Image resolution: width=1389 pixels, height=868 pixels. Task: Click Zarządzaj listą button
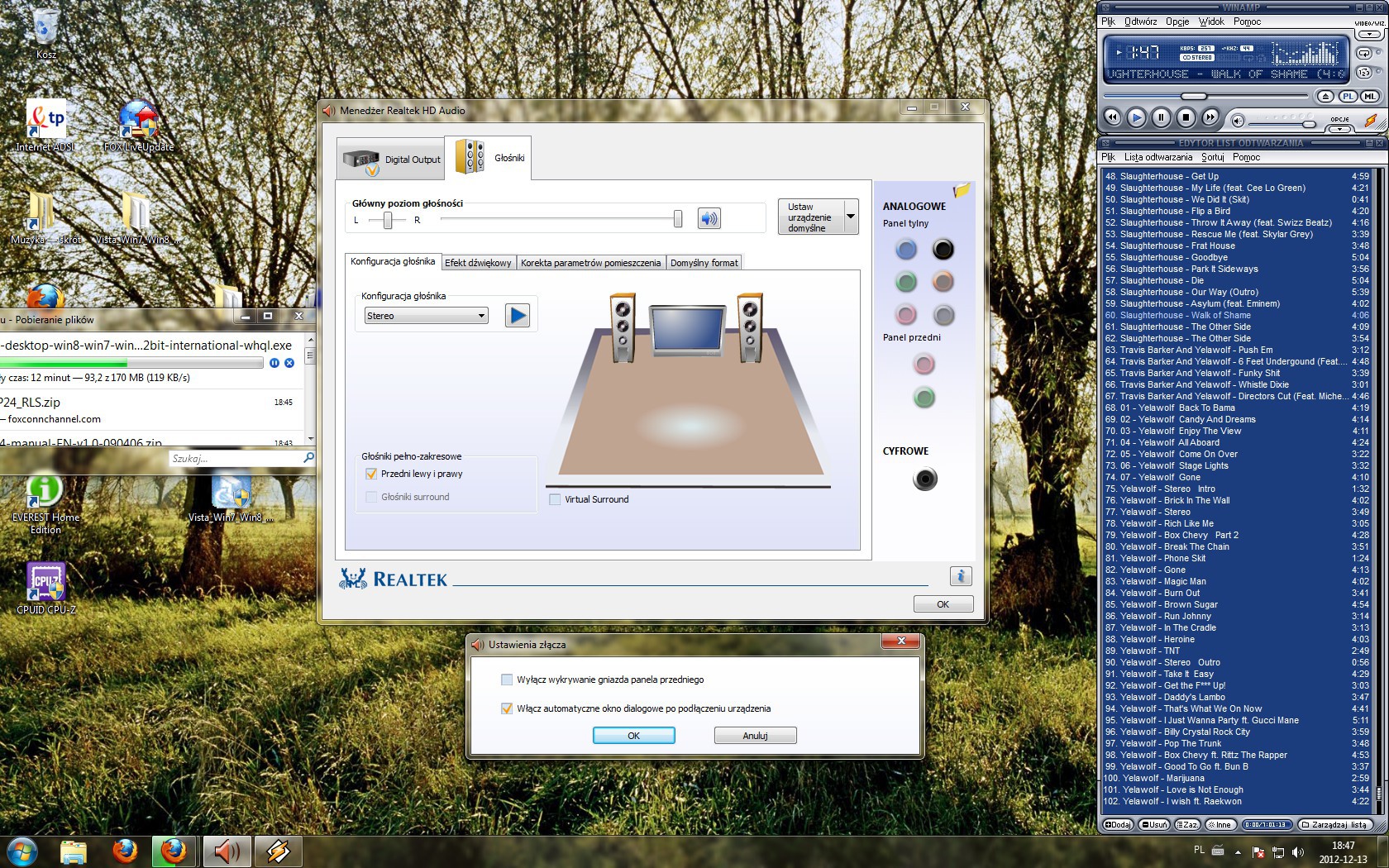[1334, 824]
